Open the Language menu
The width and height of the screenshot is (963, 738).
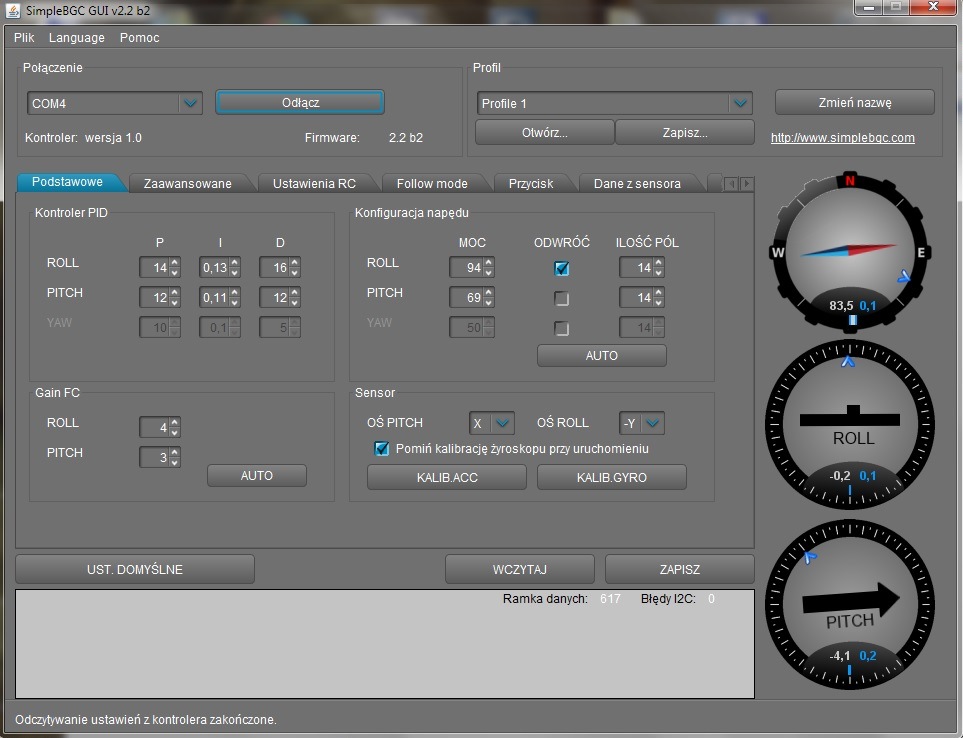pos(76,38)
